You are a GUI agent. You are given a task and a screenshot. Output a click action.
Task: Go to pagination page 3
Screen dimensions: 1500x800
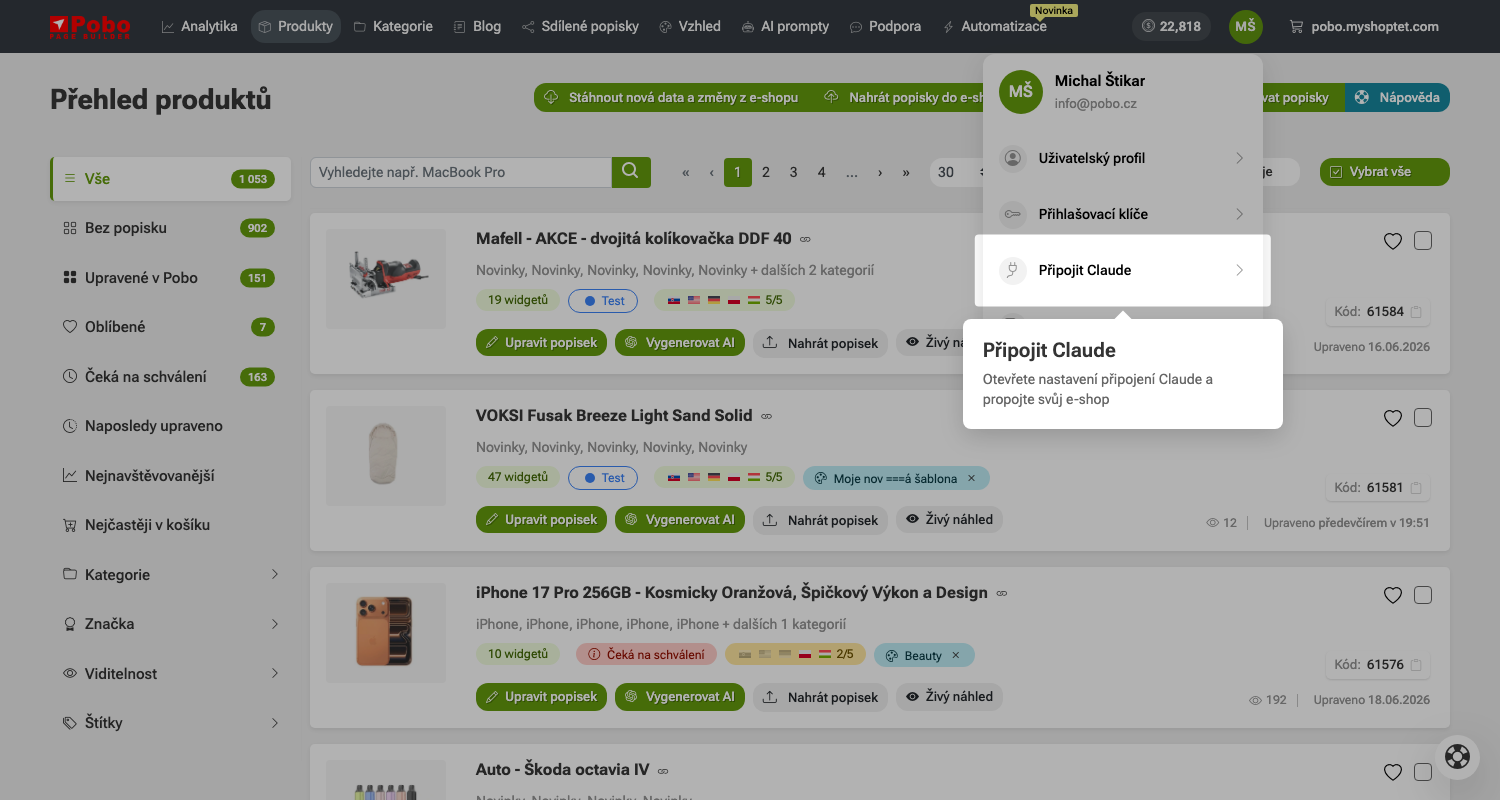coord(793,172)
